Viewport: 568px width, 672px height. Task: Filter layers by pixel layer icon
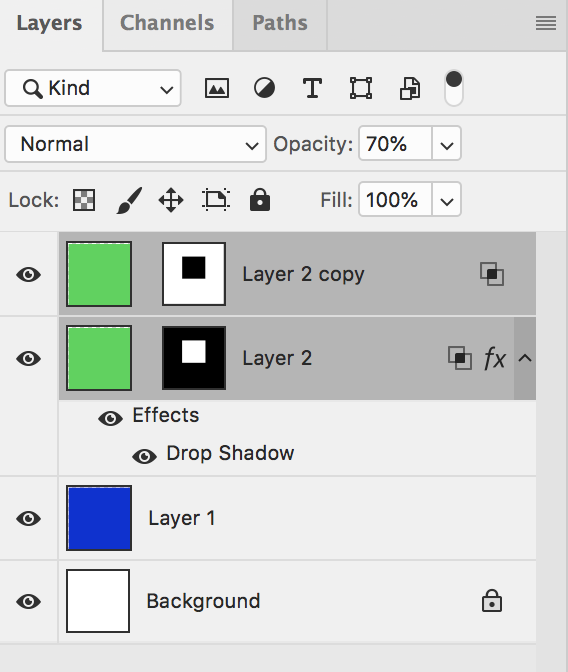coord(216,88)
